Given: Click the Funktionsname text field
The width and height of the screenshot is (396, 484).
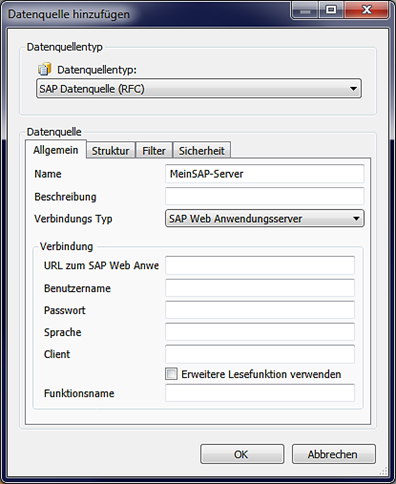Looking at the screenshot, I should point(260,393).
